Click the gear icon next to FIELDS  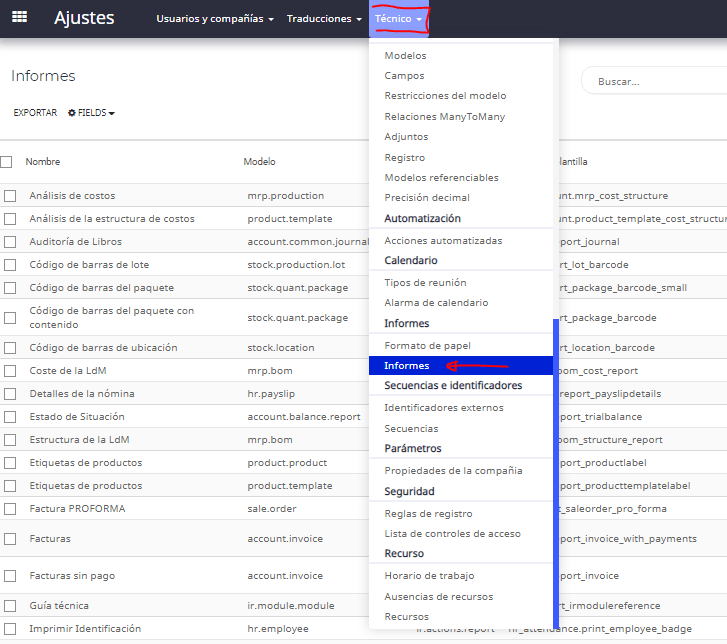click(x=71, y=113)
